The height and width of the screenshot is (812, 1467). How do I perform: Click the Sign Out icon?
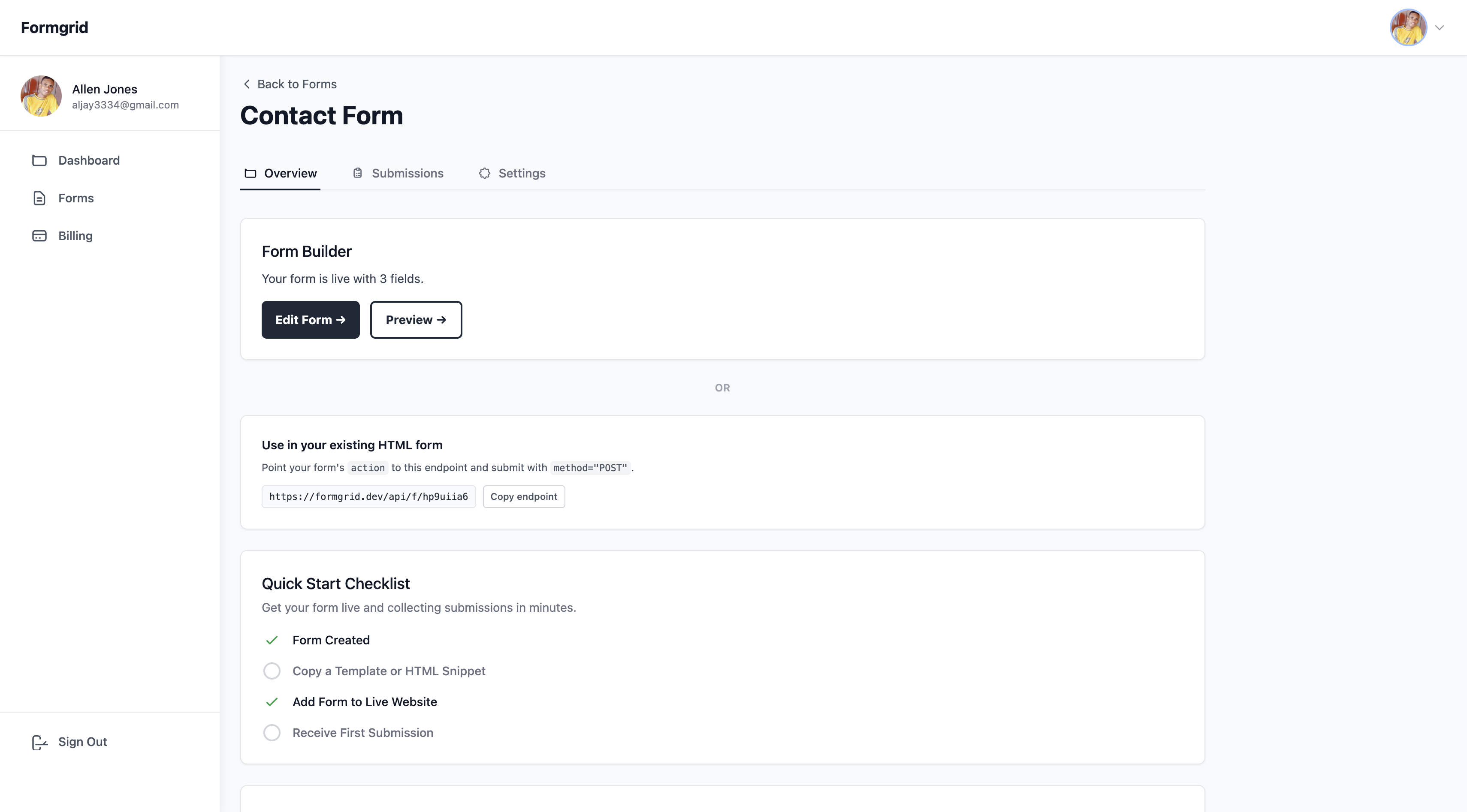pyautogui.click(x=39, y=742)
